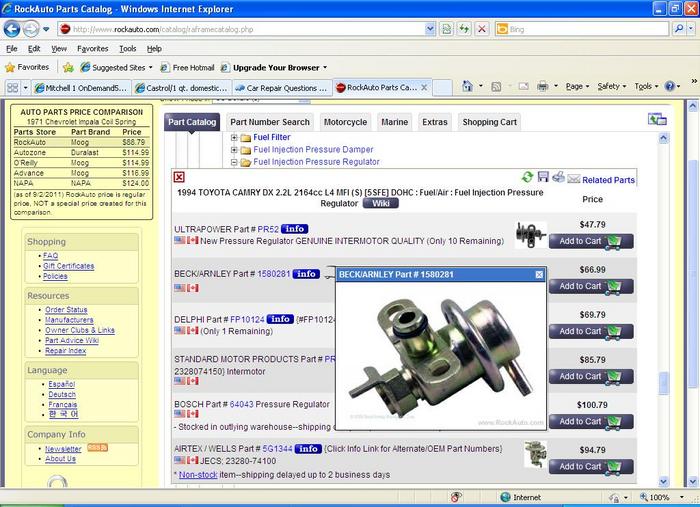
Task: Close the BECK/ARNLEY part image popup
Action: (x=539, y=274)
